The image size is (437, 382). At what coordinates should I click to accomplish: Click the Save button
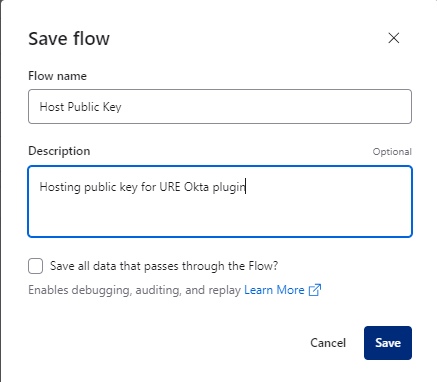388,343
